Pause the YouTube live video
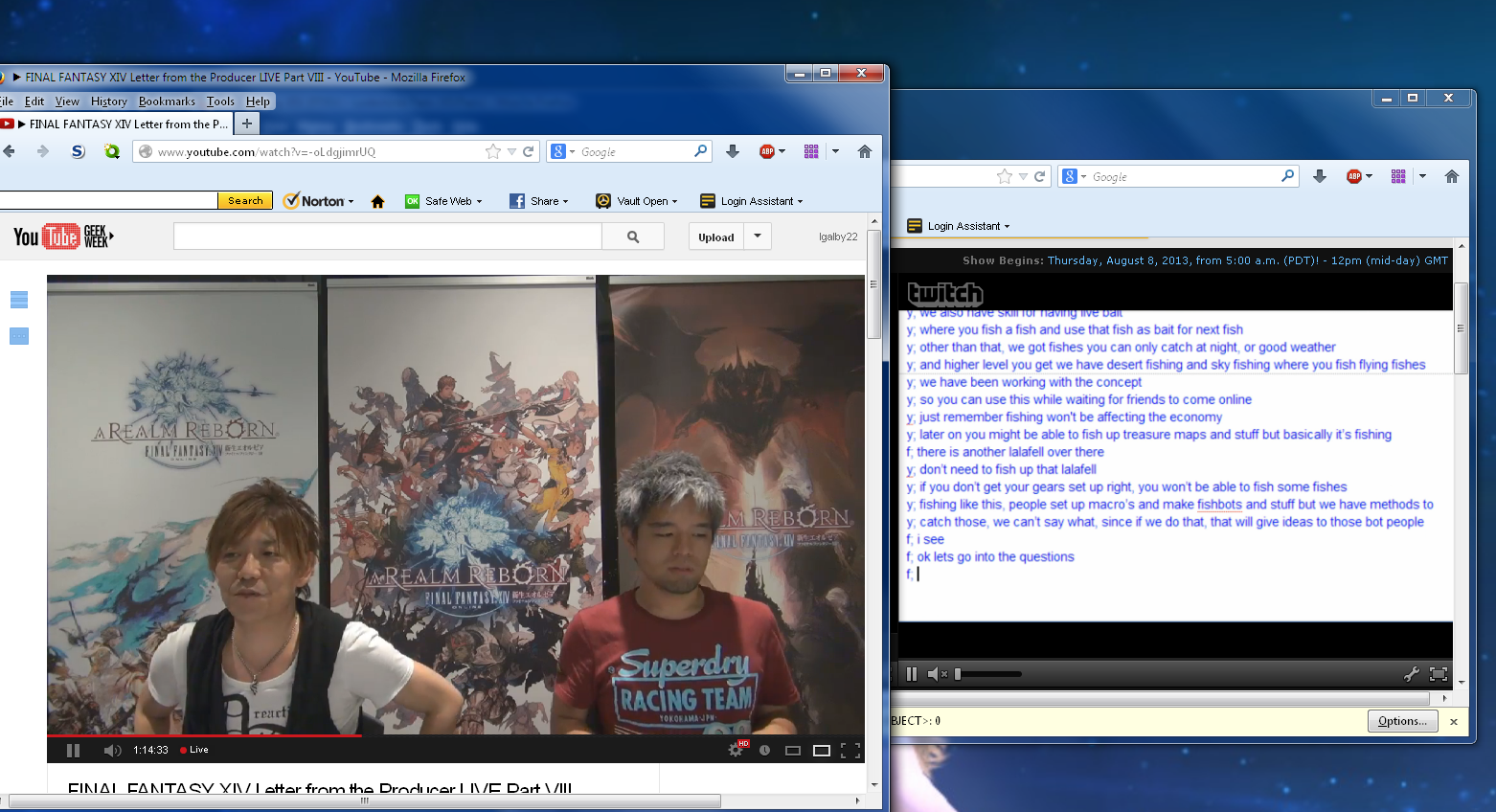Image resolution: width=1496 pixels, height=812 pixels. pyautogui.click(x=74, y=750)
